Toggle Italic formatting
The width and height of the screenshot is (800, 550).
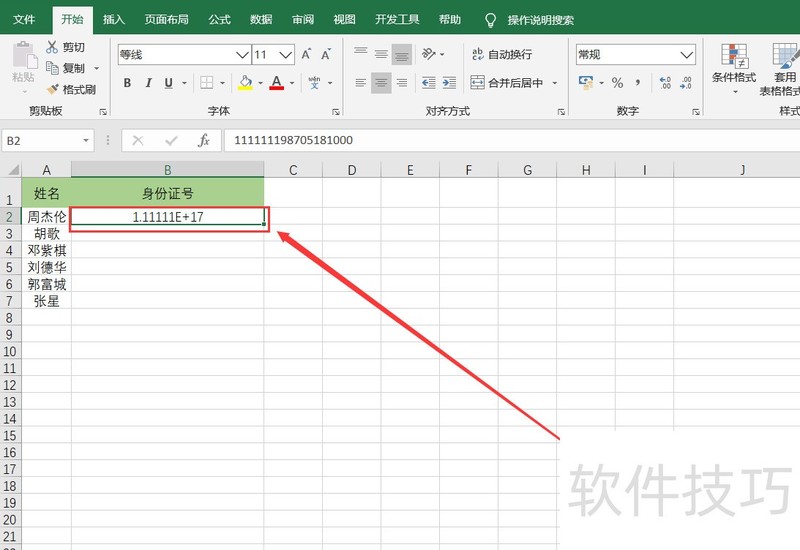(148, 83)
